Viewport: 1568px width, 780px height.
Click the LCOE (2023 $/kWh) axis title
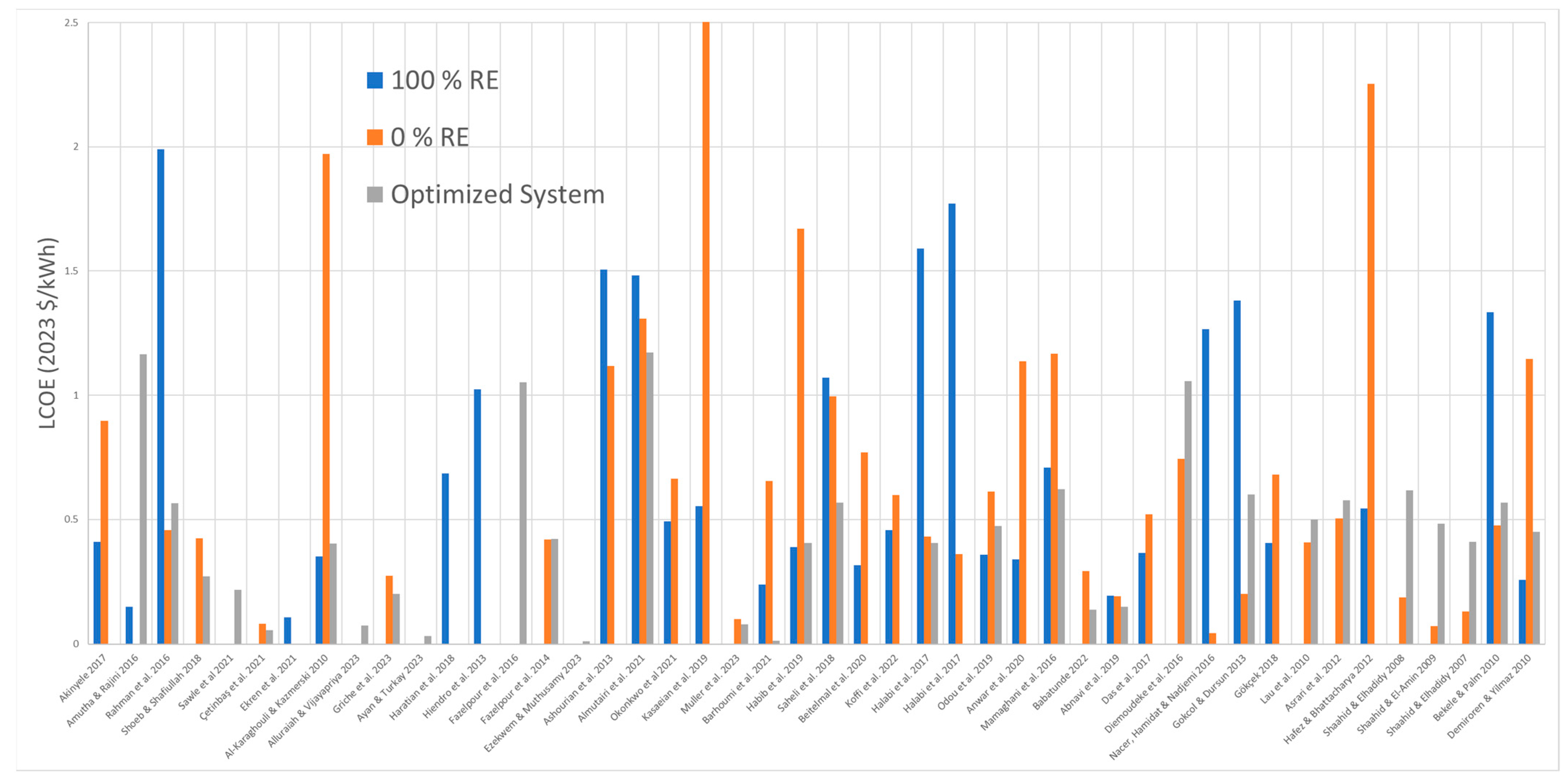click(48, 333)
